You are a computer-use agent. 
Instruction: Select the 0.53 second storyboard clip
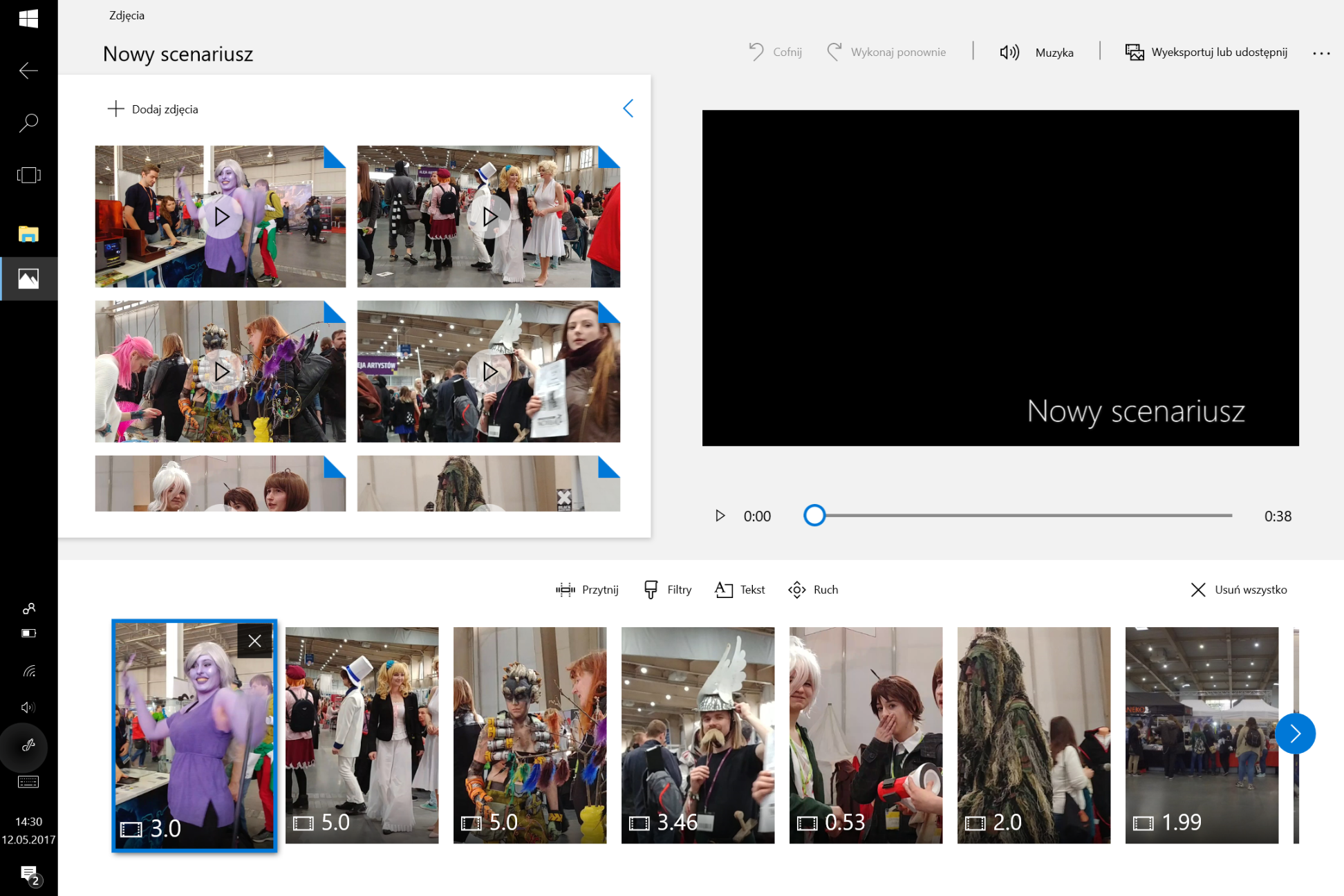[866, 735]
